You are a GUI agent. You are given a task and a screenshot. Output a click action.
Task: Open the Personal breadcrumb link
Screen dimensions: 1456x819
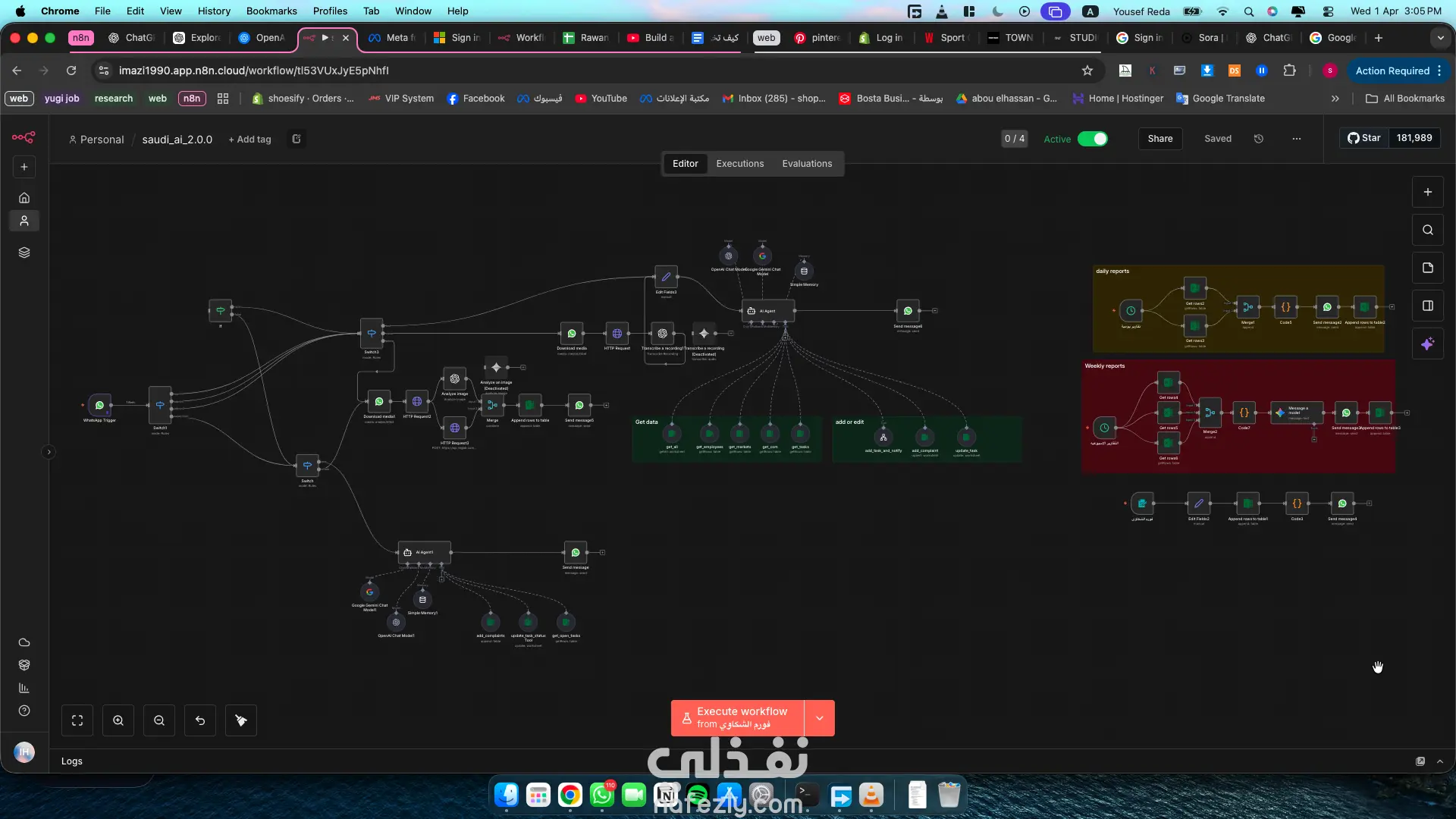pyautogui.click(x=96, y=140)
